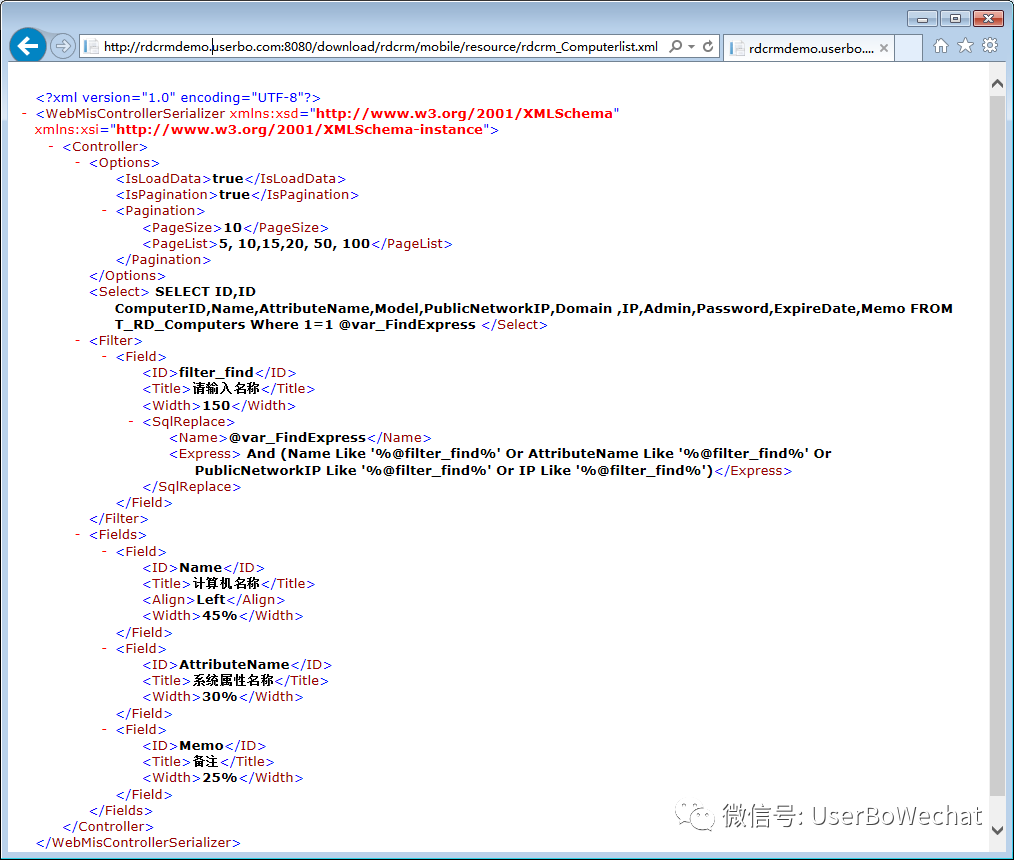Collapse the Pagination node
The height and width of the screenshot is (860, 1014).
click(104, 211)
